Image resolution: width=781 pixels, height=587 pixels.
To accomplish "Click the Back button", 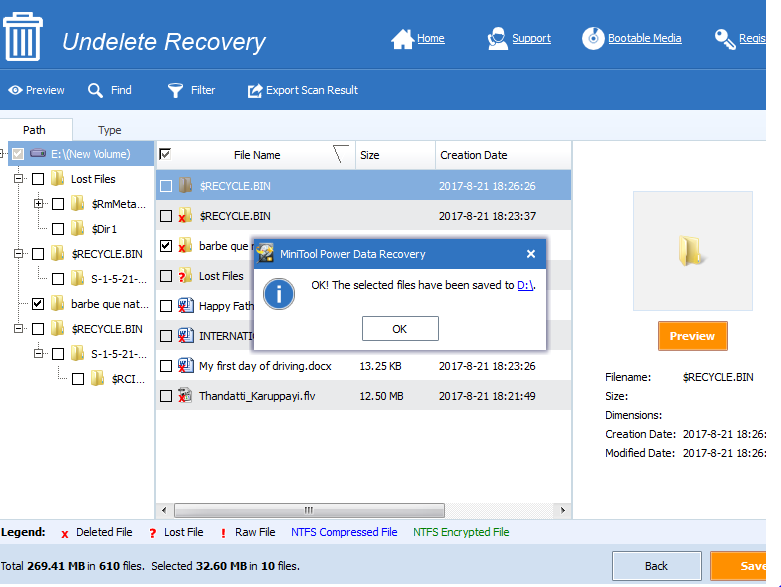I will [656, 566].
